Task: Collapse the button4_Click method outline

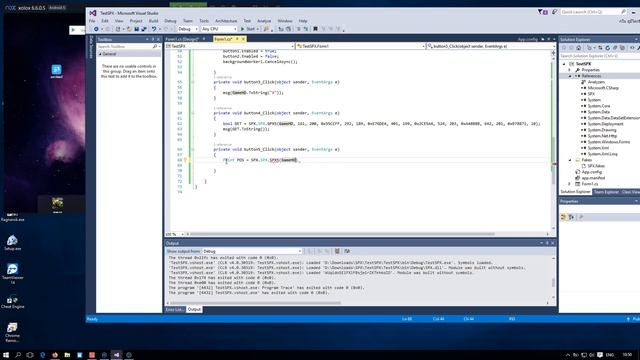Action: point(193,113)
